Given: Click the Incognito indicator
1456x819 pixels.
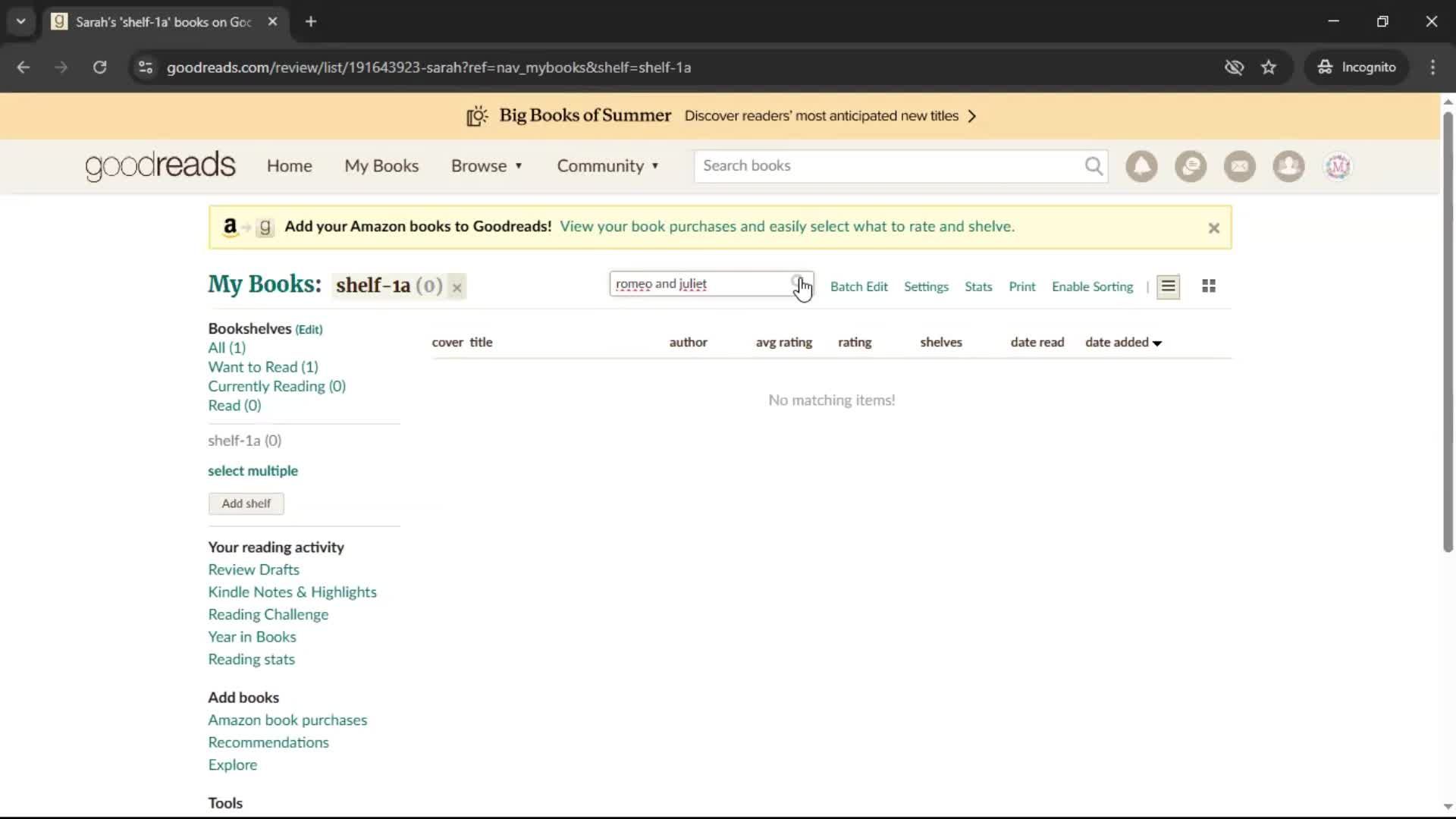Looking at the screenshot, I should pyautogui.click(x=1357, y=67).
